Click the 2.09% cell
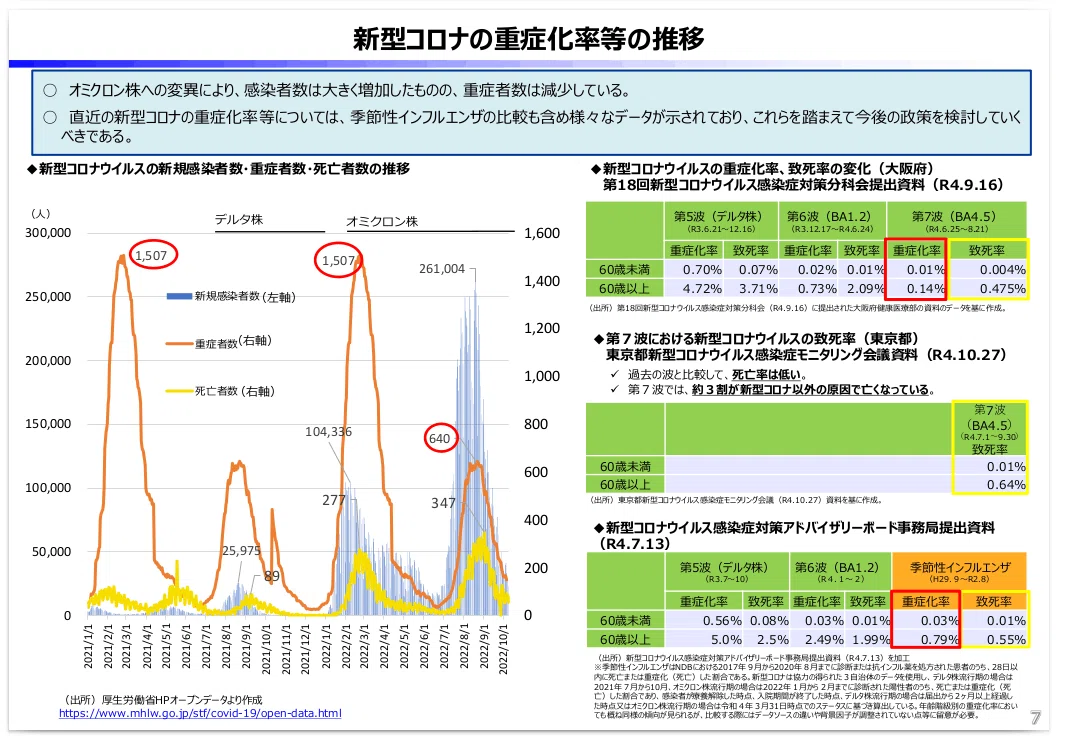 pos(861,289)
